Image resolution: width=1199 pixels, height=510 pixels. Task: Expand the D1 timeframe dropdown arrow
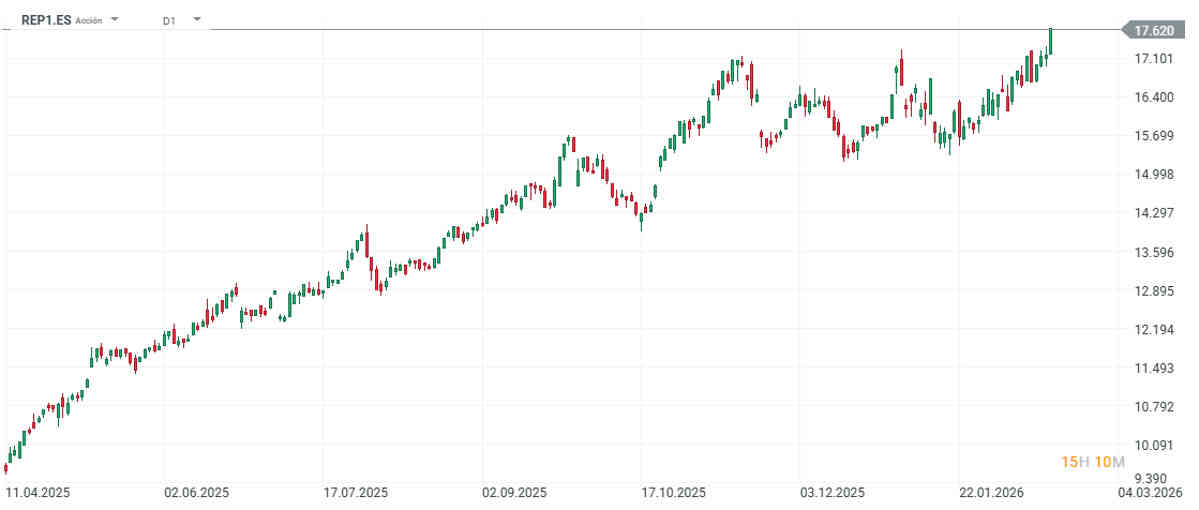click(x=196, y=19)
